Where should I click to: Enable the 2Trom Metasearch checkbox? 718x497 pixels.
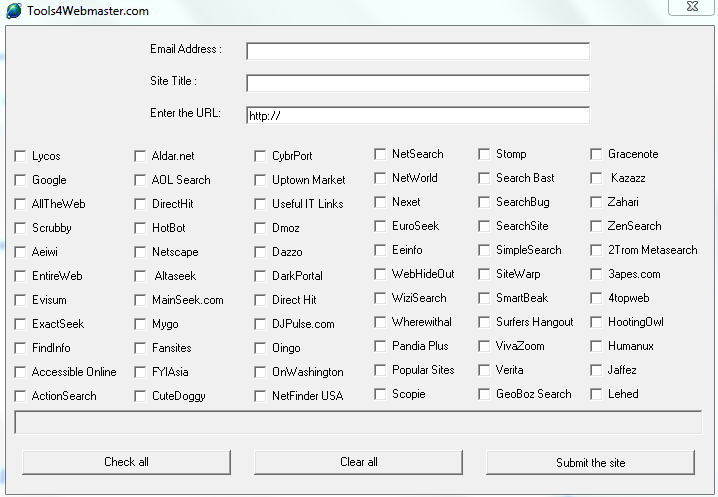(596, 250)
